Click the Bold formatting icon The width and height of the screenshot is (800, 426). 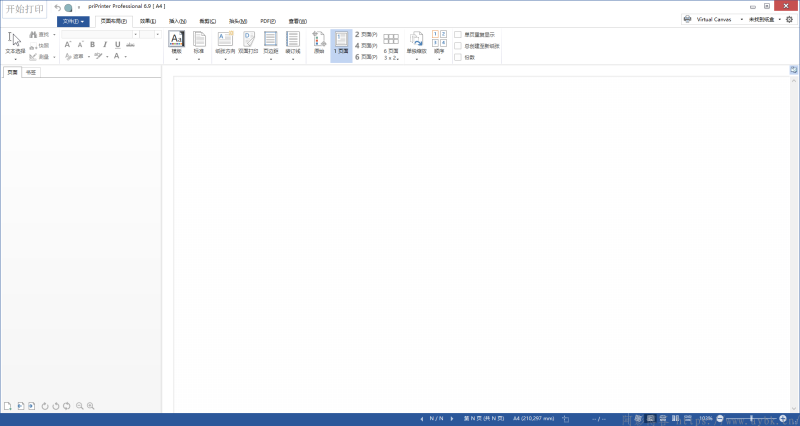[x=92, y=45]
